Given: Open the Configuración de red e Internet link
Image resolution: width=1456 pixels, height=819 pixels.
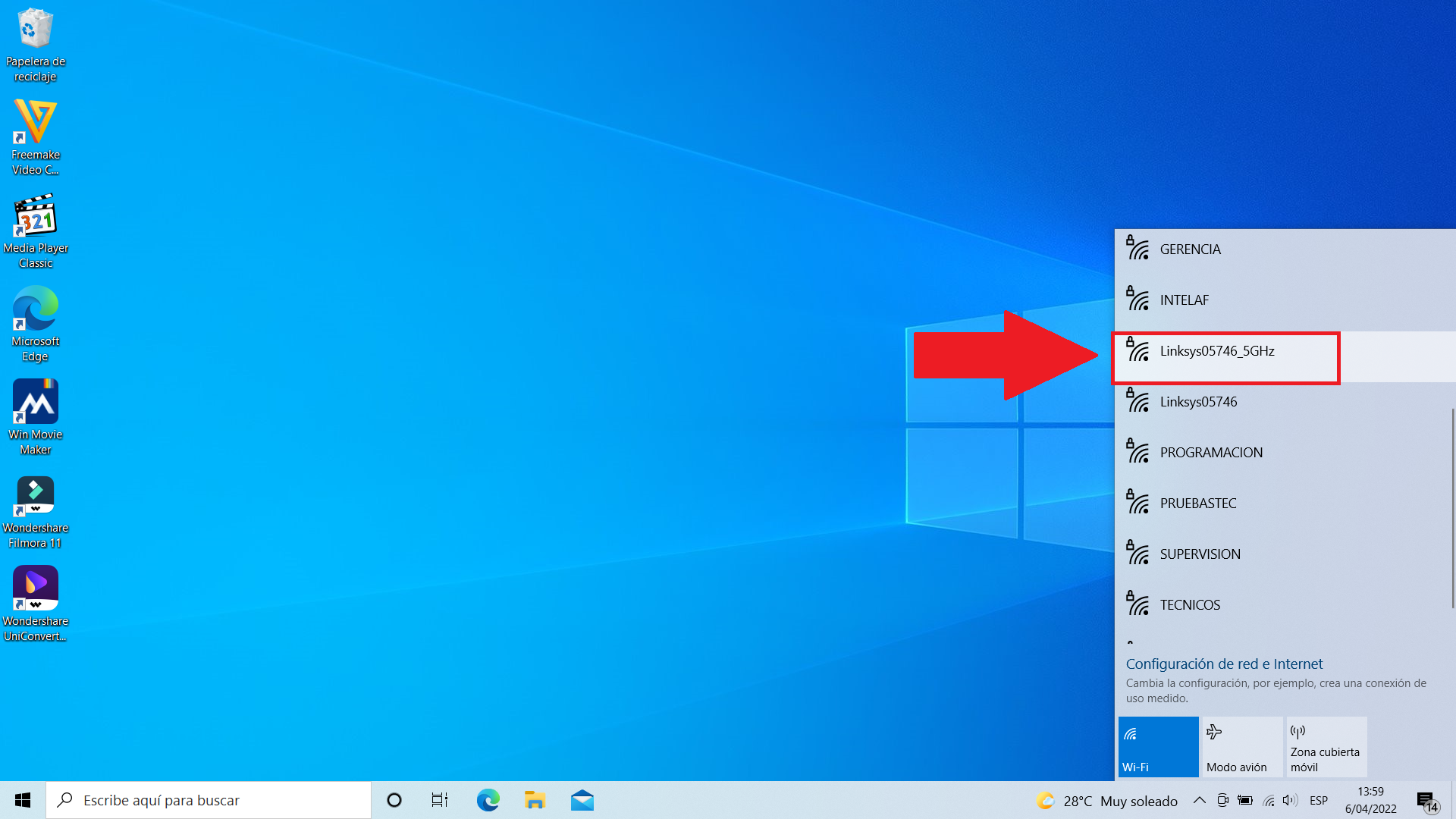Looking at the screenshot, I should pos(1224,664).
